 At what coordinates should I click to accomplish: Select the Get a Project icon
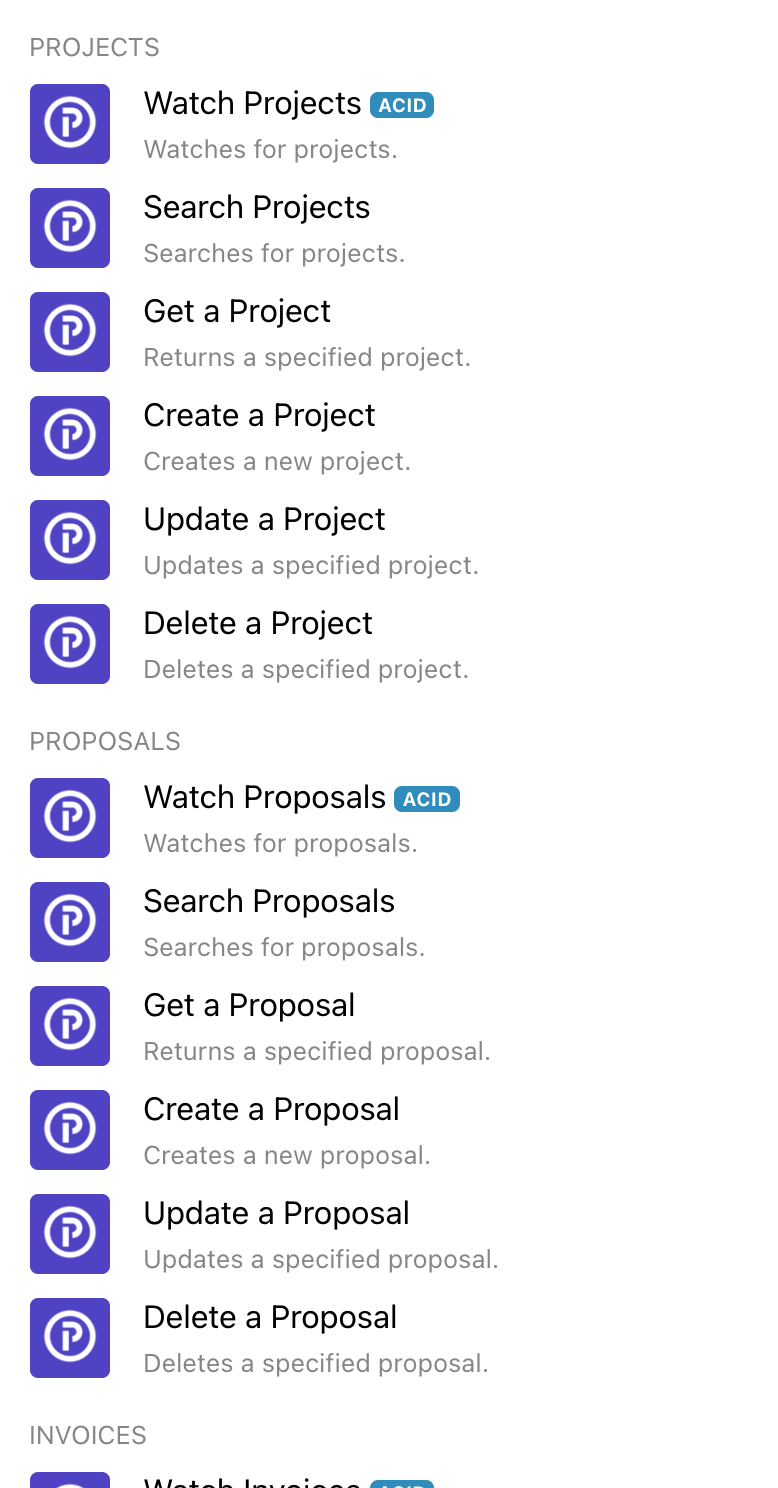(x=70, y=332)
